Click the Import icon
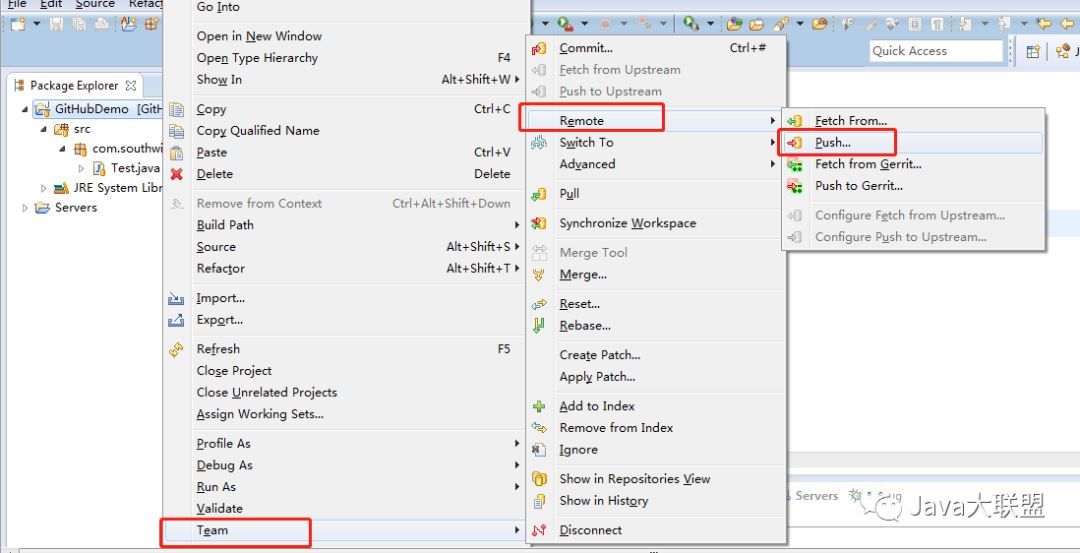1080x553 pixels. 176,298
